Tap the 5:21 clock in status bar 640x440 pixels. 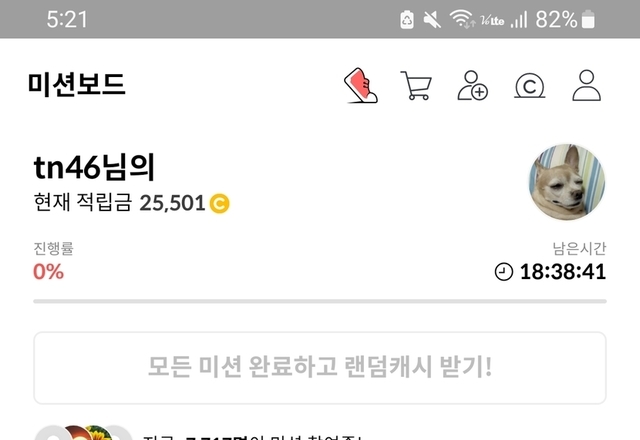pyautogui.click(x=67, y=19)
